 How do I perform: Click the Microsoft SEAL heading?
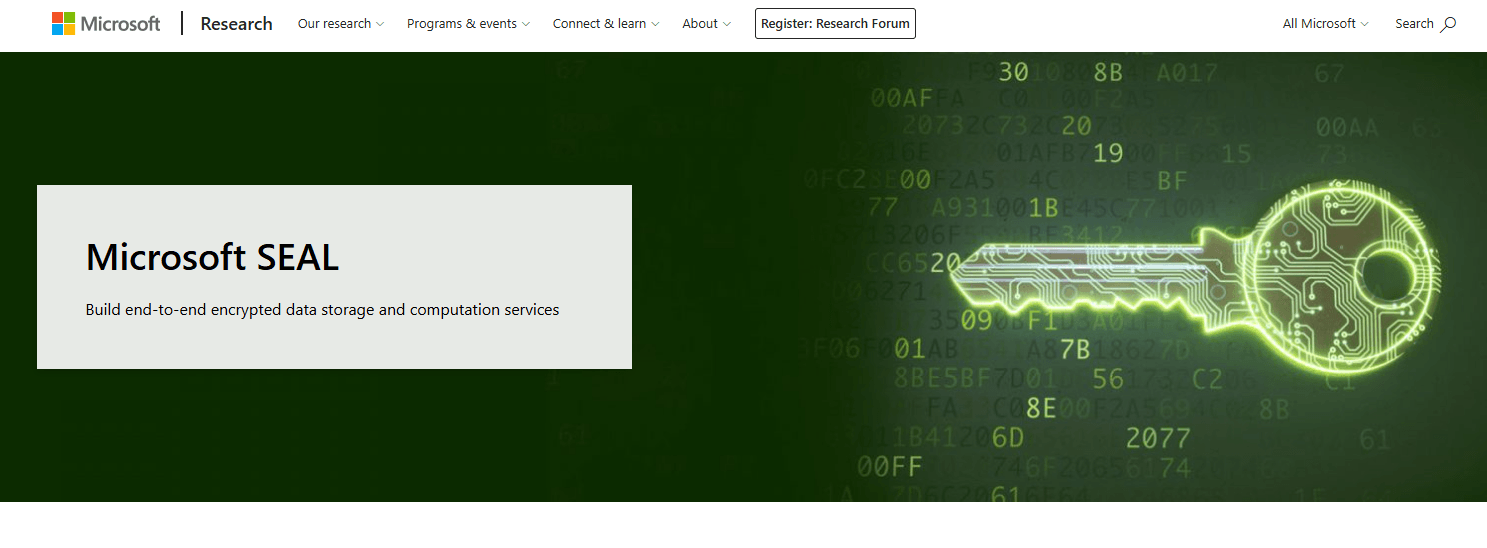[212, 258]
